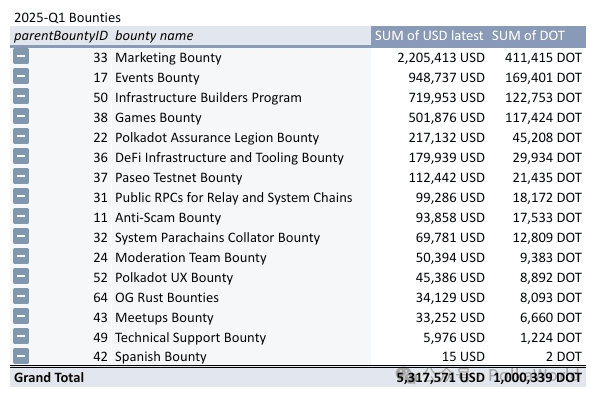Collapse the Events Bounty group
599x399 pixels.
(21, 76)
